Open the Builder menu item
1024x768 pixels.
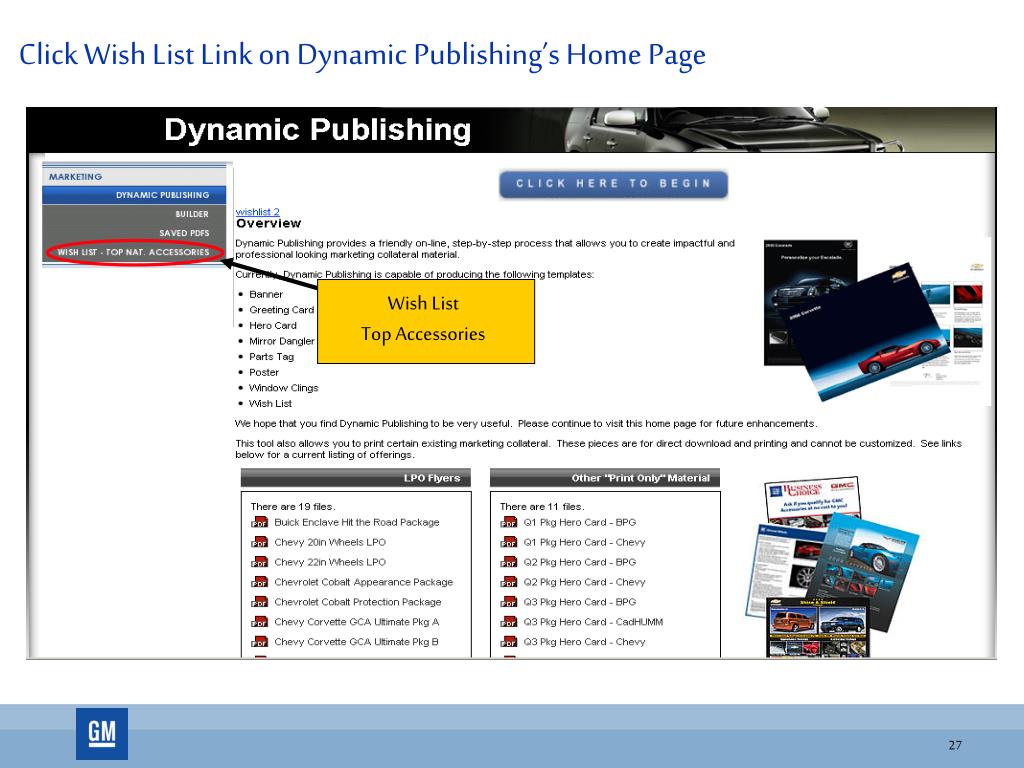click(x=134, y=214)
